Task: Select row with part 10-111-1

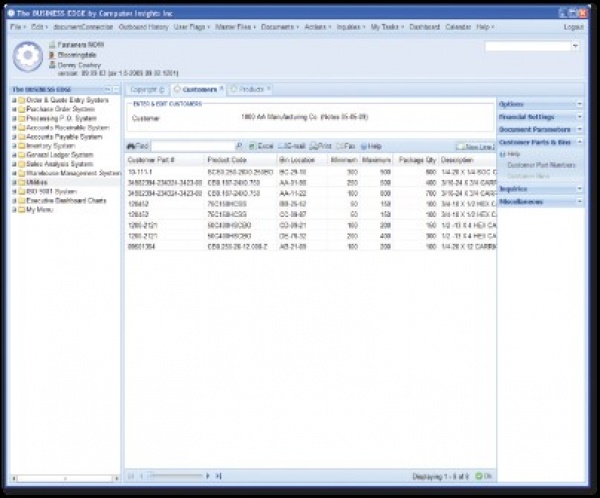Action: (311, 172)
